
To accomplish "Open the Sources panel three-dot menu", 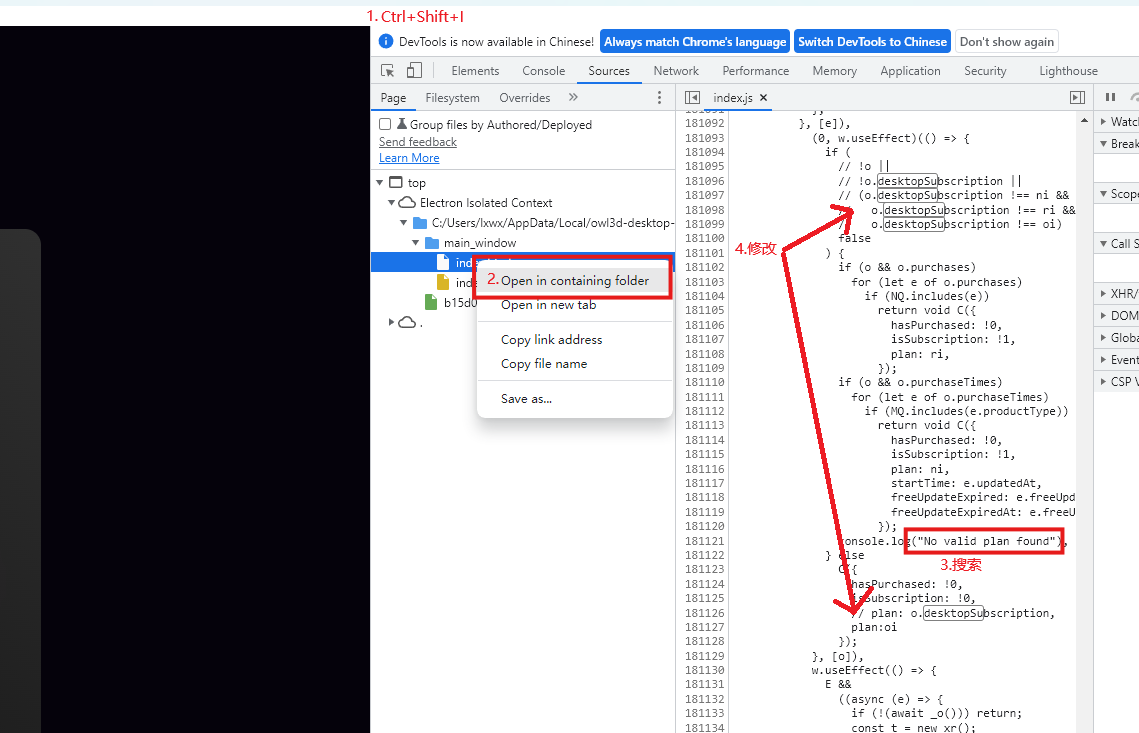I will [659, 98].
